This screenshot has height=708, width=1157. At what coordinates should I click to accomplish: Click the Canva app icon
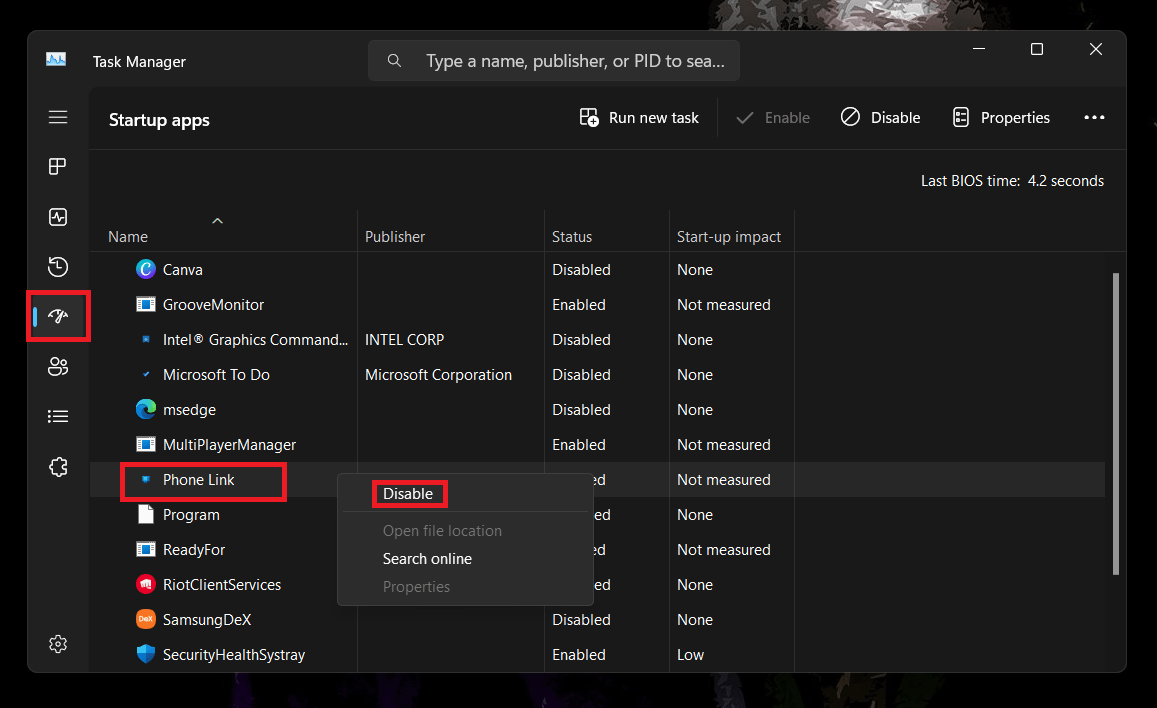pyautogui.click(x=146, y=269)
